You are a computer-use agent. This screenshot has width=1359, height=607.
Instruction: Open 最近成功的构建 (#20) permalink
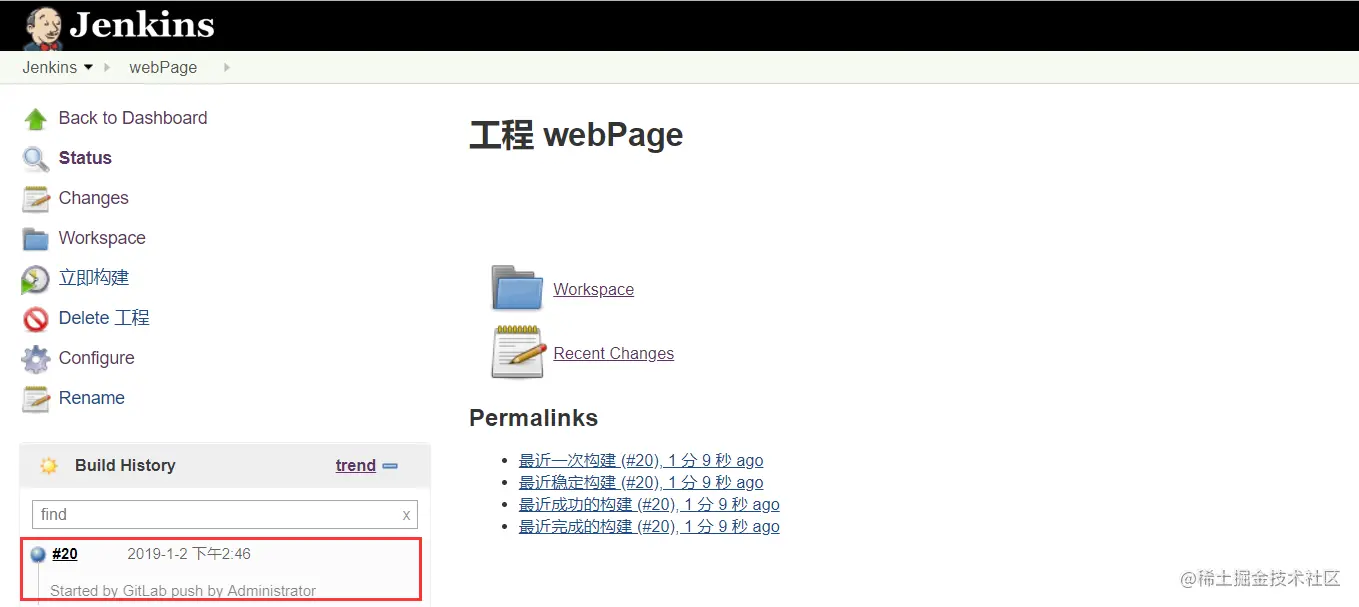tap(649, 505)
